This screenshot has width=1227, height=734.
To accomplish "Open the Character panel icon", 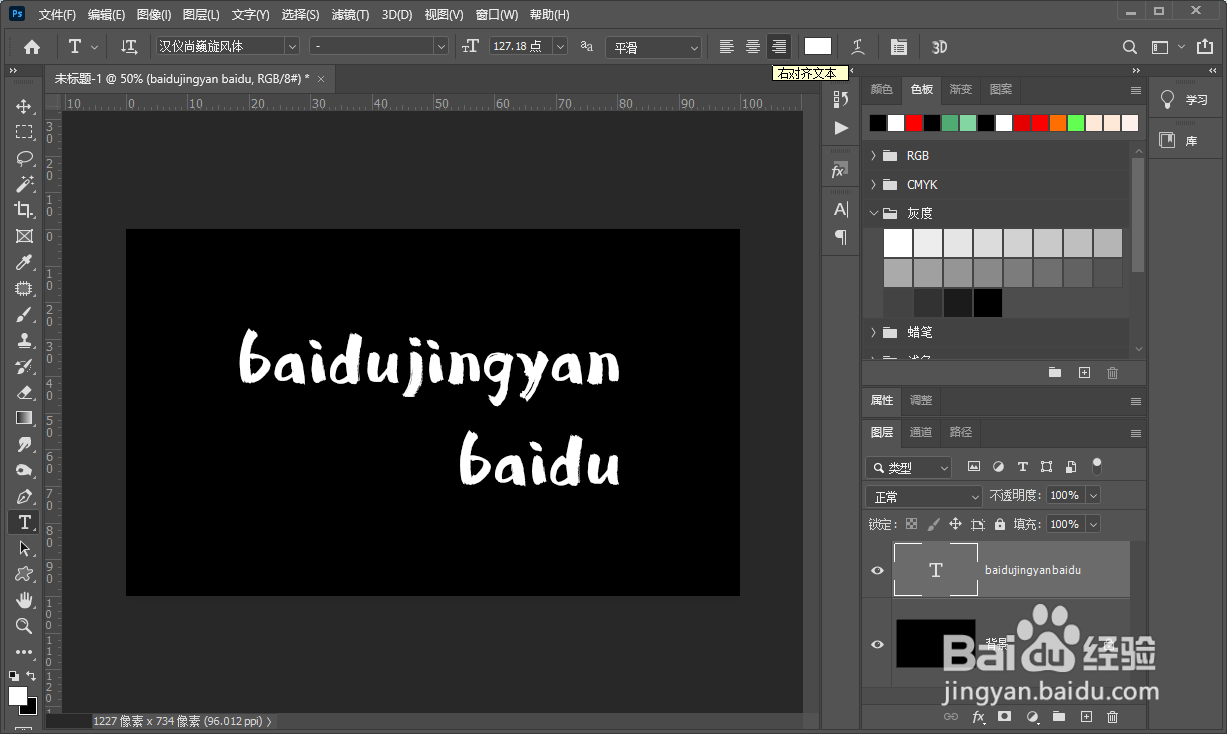I will point(841,209).
